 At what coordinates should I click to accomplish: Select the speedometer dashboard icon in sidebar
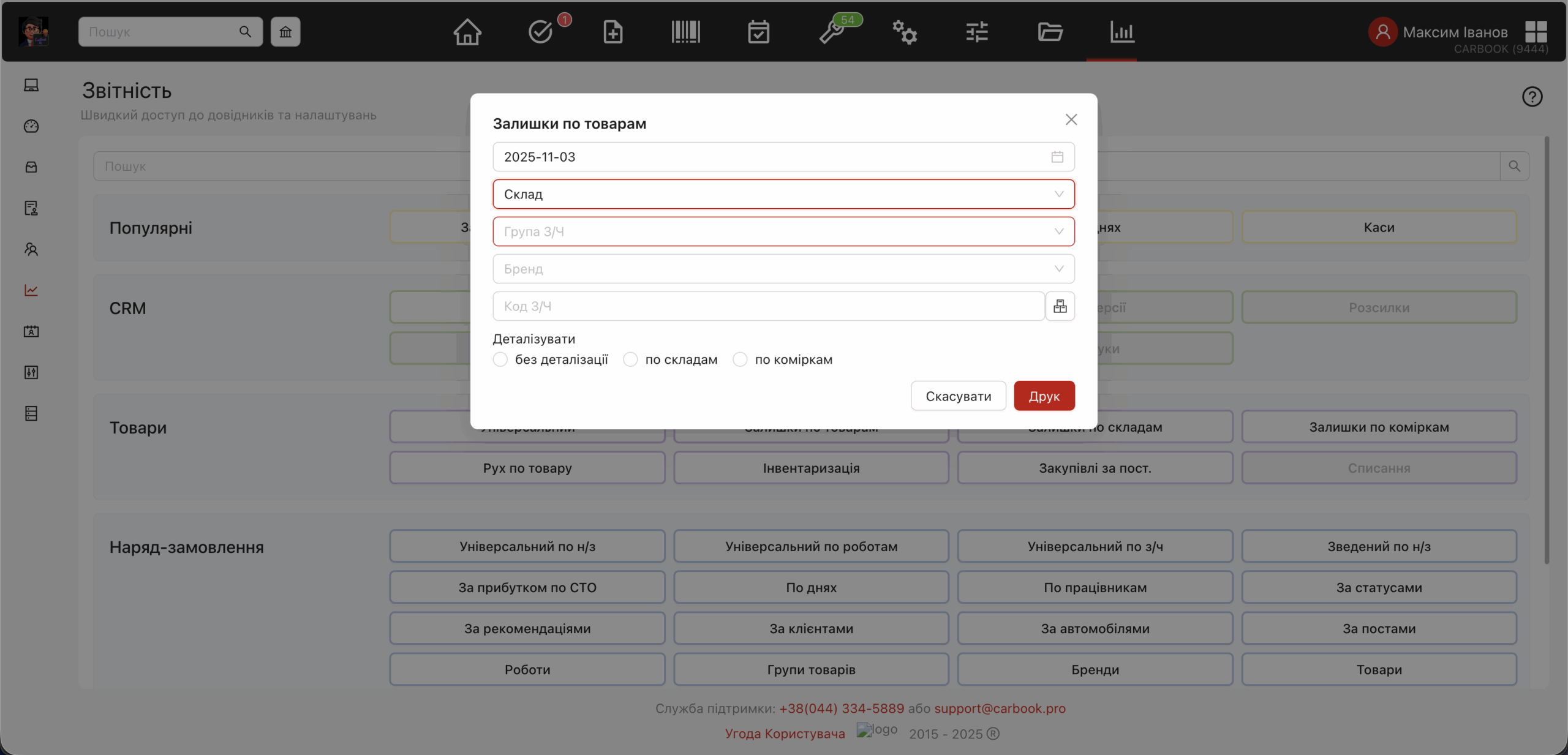point(31,126)
